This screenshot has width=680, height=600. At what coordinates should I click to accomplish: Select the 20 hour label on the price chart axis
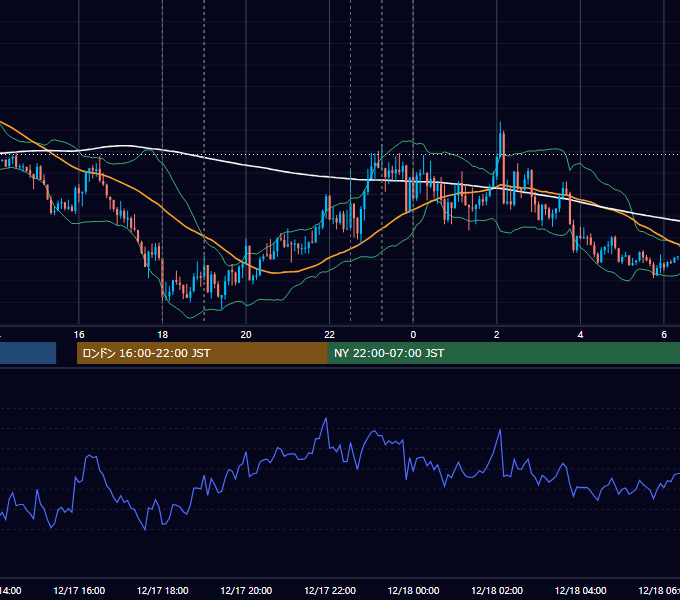coord(246,335)
